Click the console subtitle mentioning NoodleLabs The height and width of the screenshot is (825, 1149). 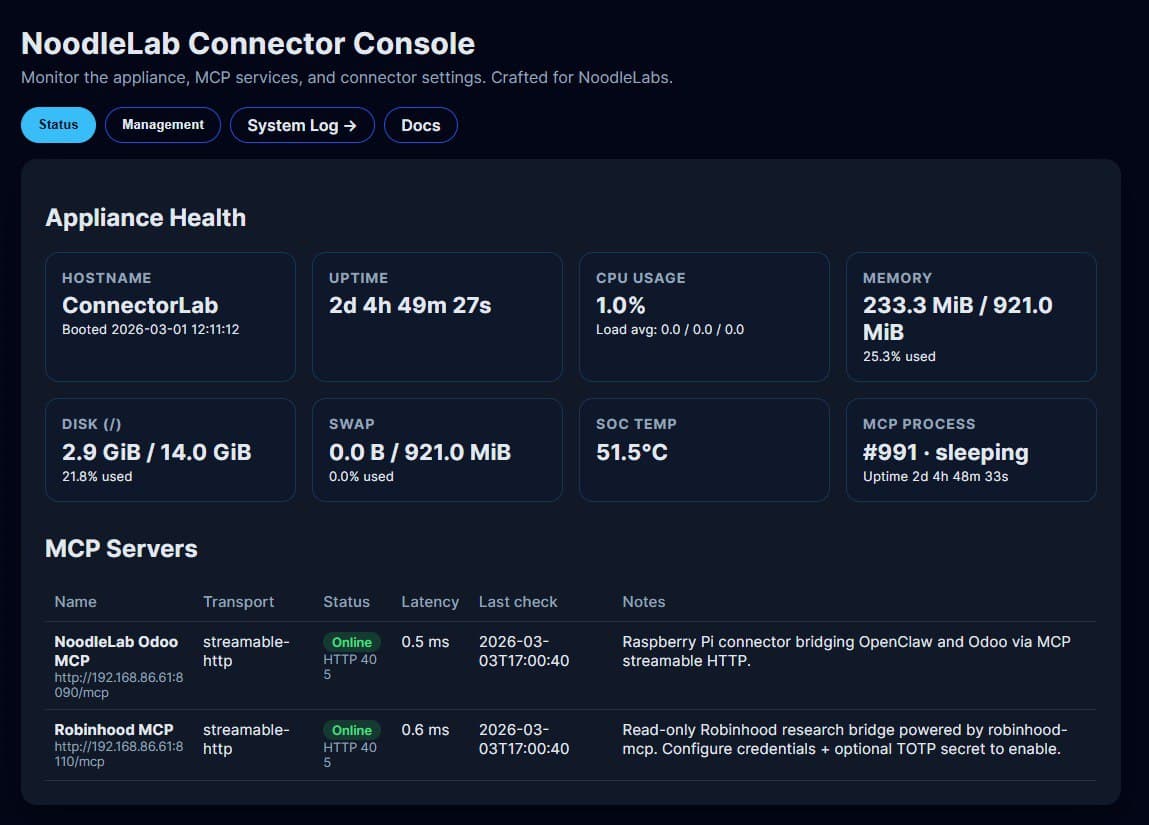click(347, 78)
